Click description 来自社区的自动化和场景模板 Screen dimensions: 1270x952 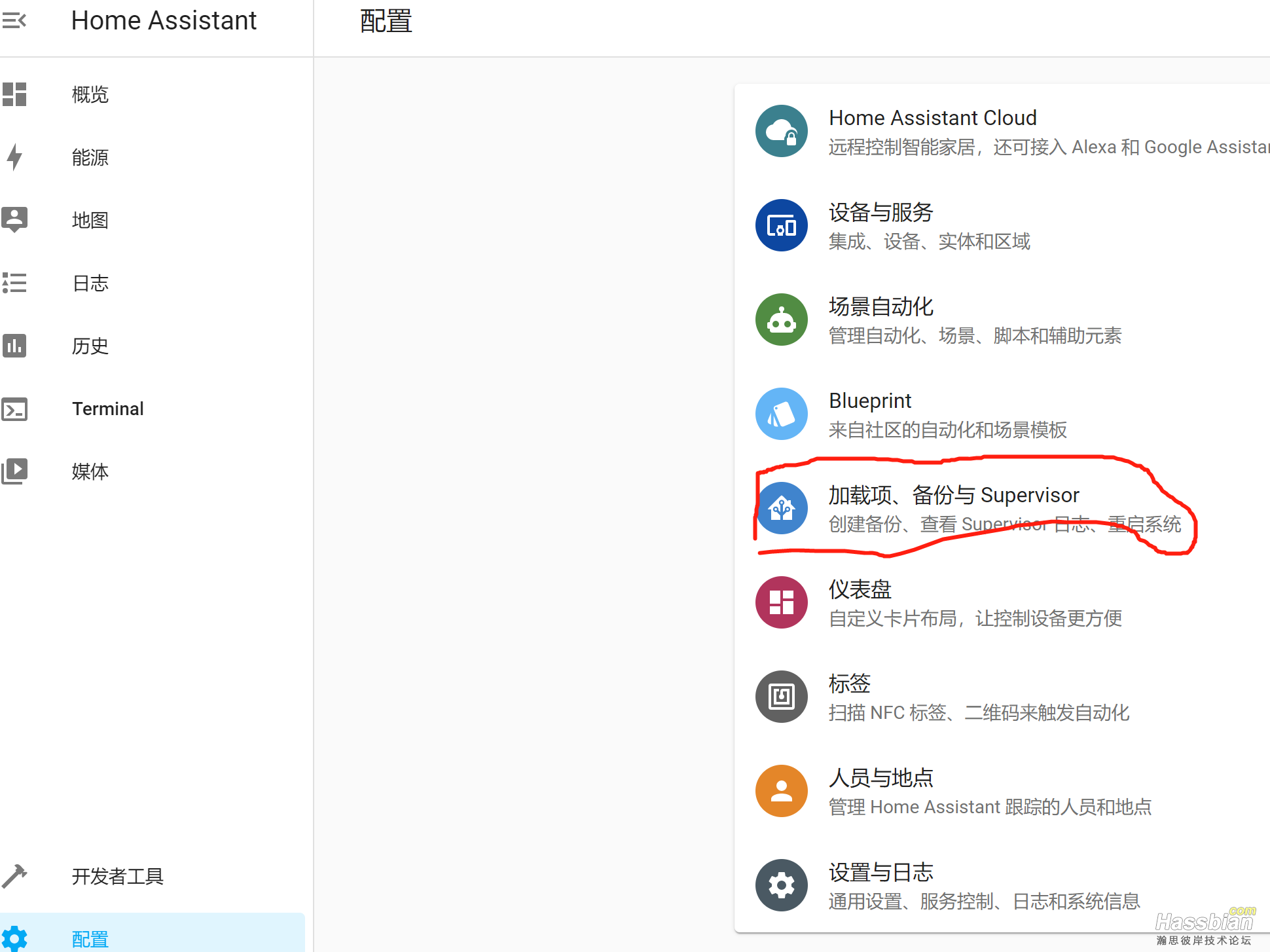pos(948,430)
